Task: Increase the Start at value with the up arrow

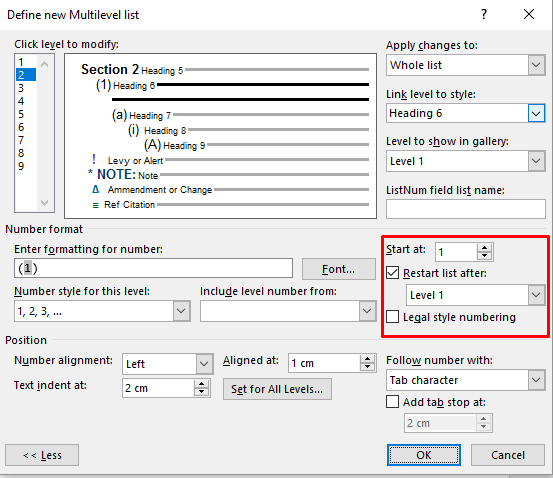Action: 485,248
